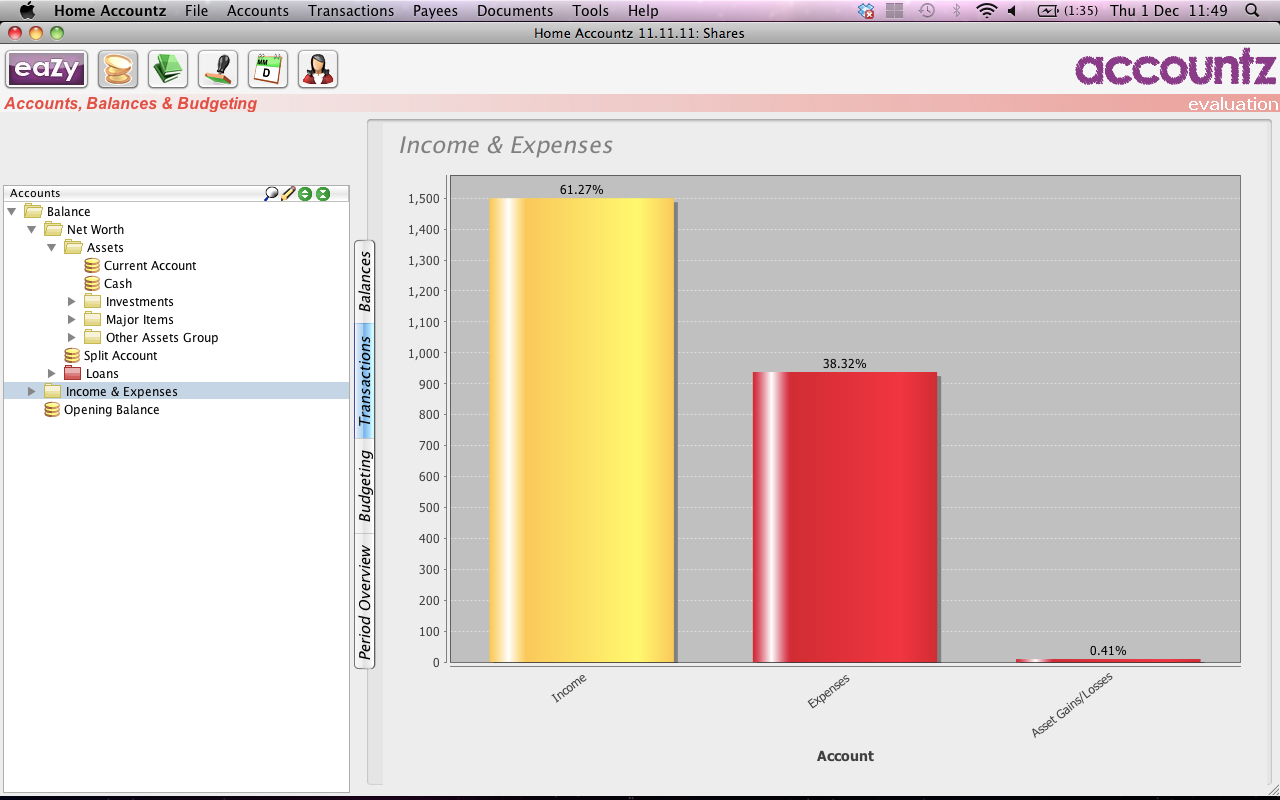Image resolution: width=1280 pixels, height=800 pixels.
Task: Open the Tools menu
Action: click(591, 11)
